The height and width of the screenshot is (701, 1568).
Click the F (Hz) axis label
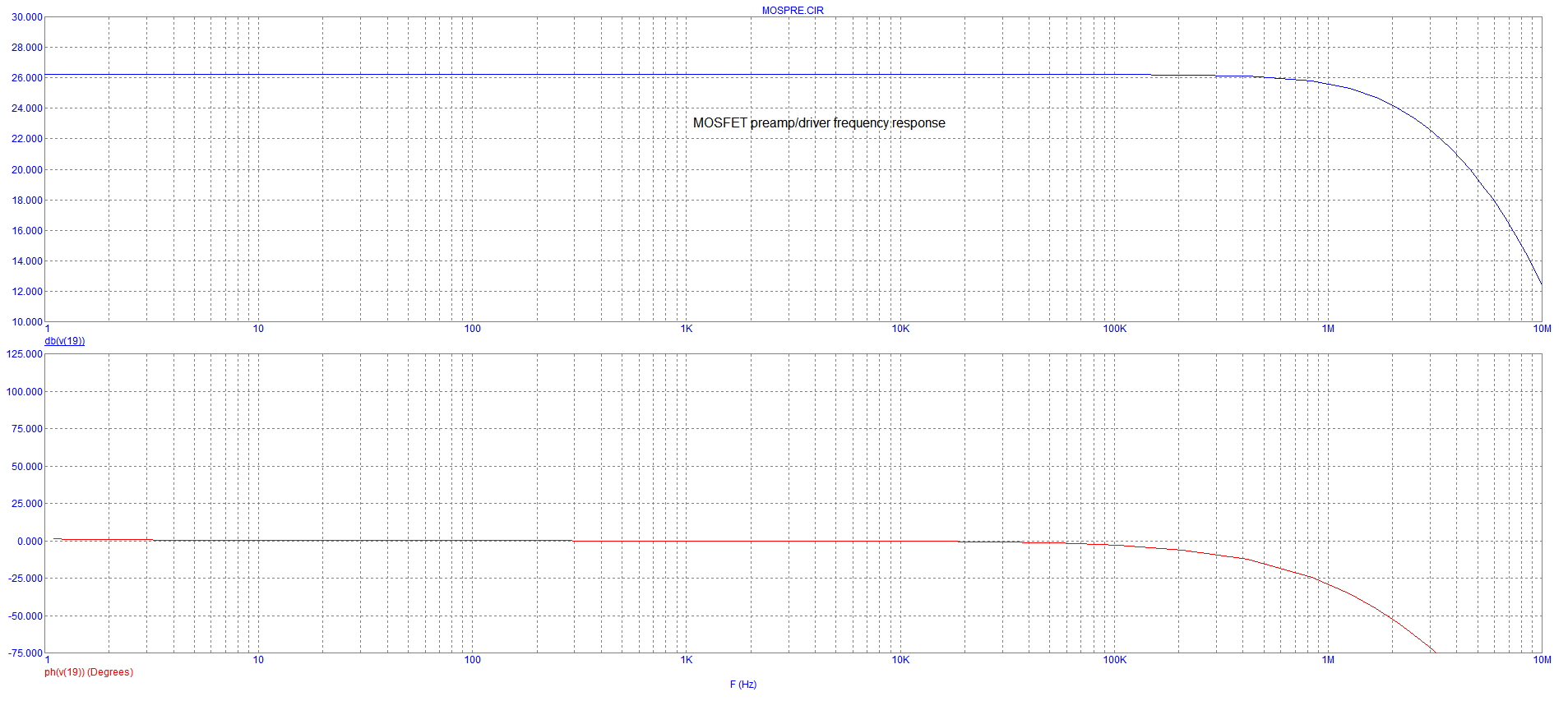click(743, 685)
